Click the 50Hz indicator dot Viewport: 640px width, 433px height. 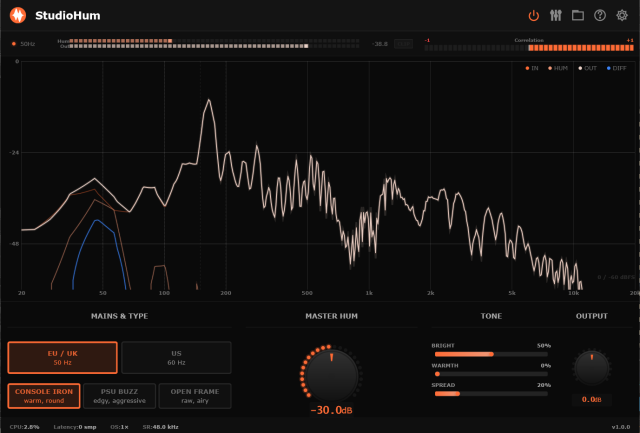[x=14, y=44]
